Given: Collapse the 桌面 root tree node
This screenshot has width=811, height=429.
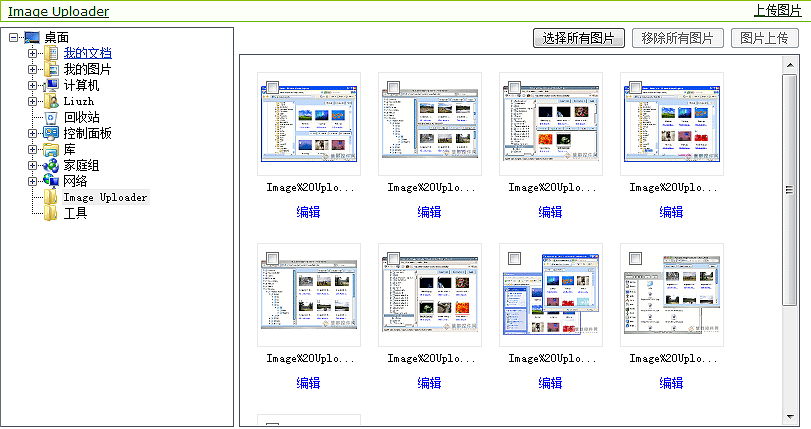Looking at the screenshot, I should click(13, 38).
